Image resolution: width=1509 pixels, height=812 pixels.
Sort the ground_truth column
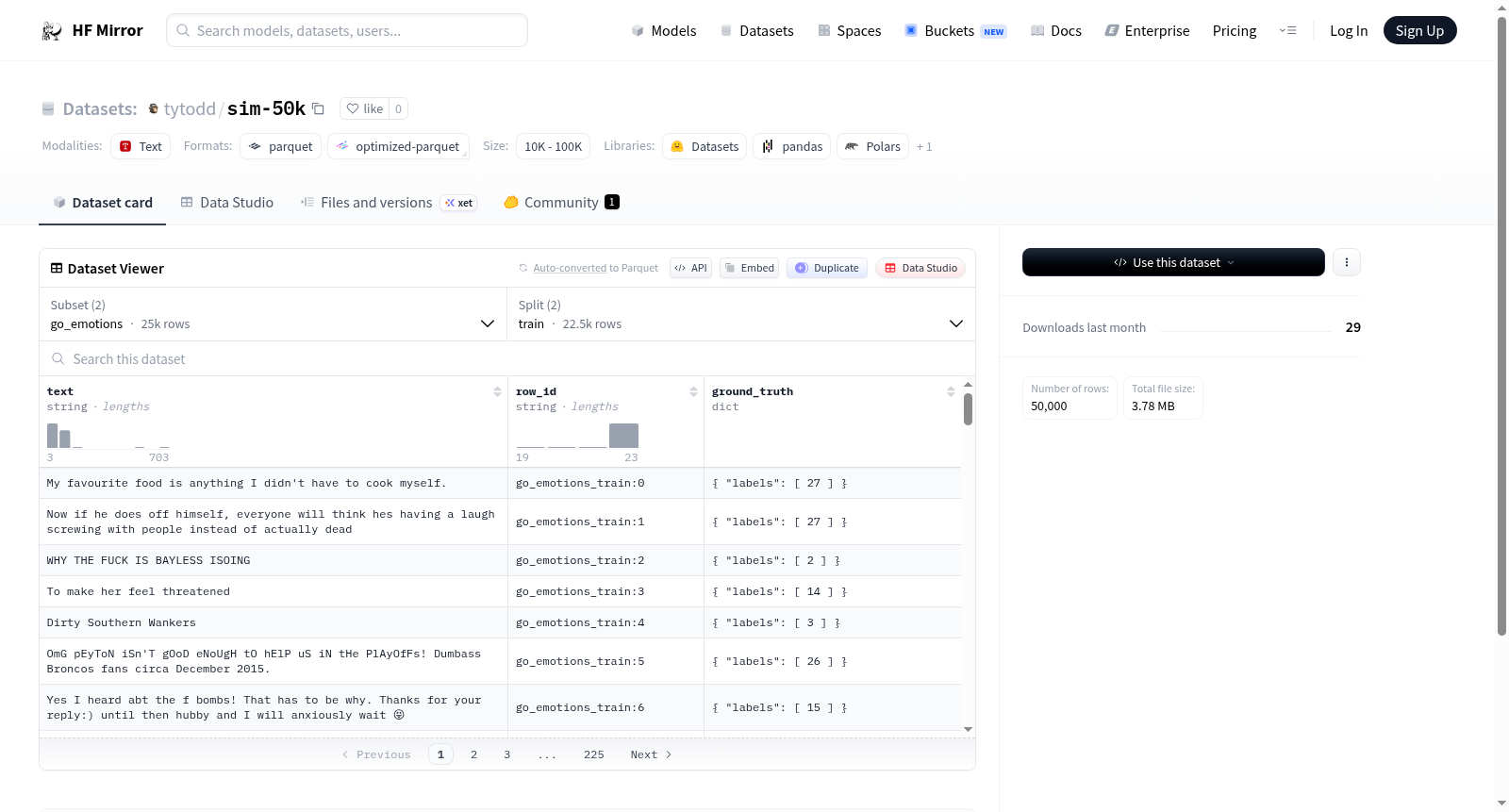pos(951,391)
